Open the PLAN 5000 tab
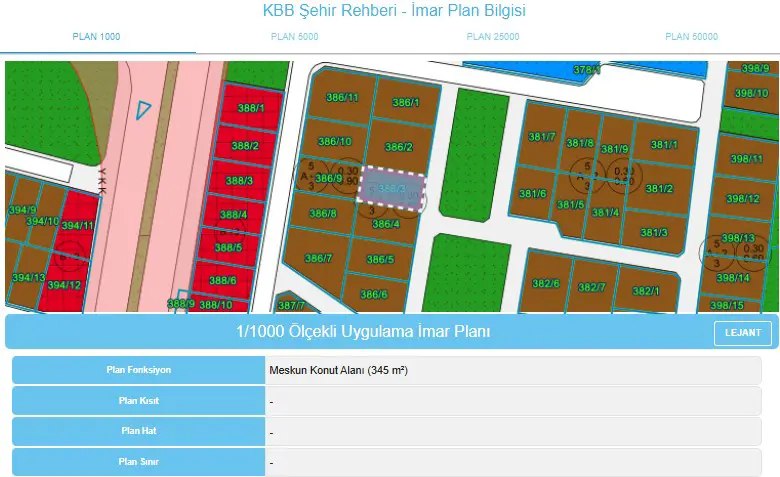 tap(294, 37)
